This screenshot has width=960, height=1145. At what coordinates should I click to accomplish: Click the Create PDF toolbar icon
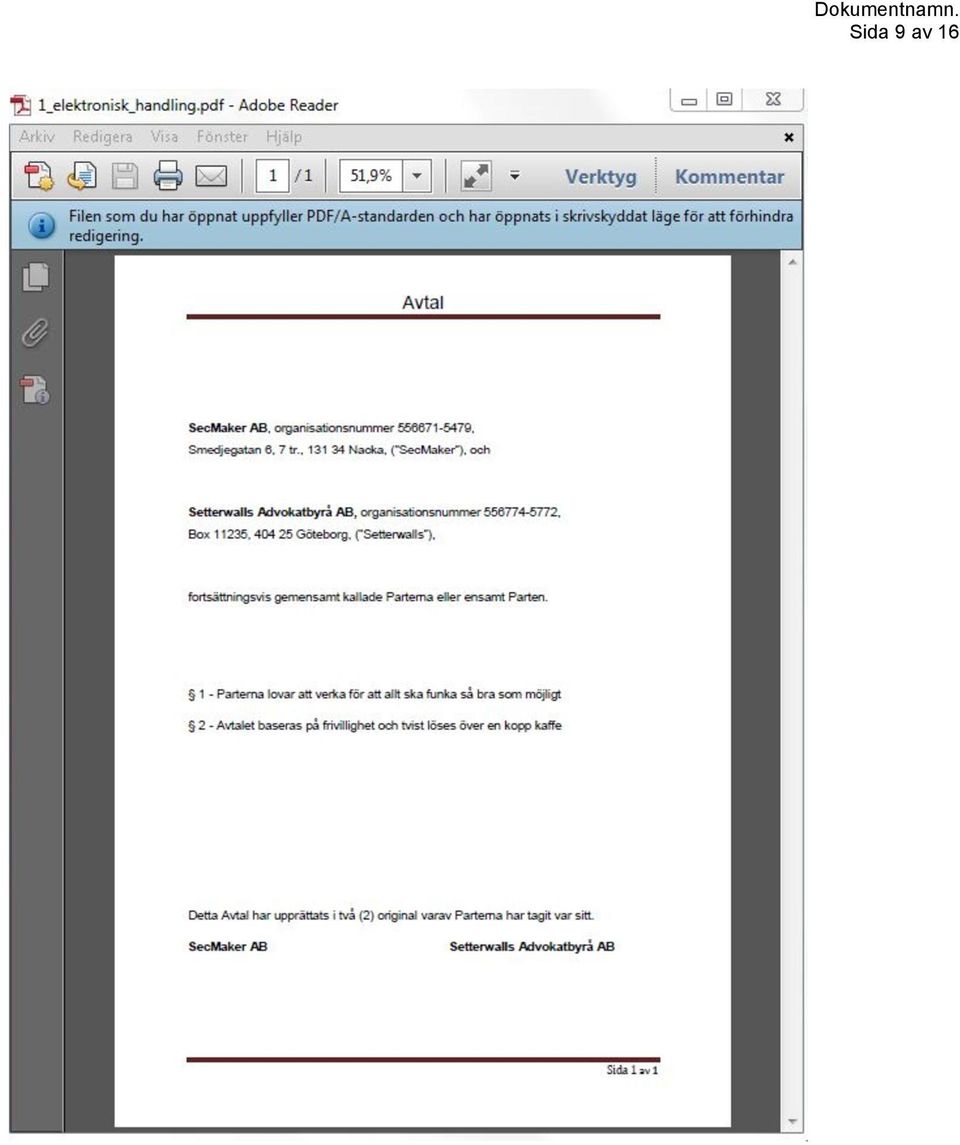38,176
